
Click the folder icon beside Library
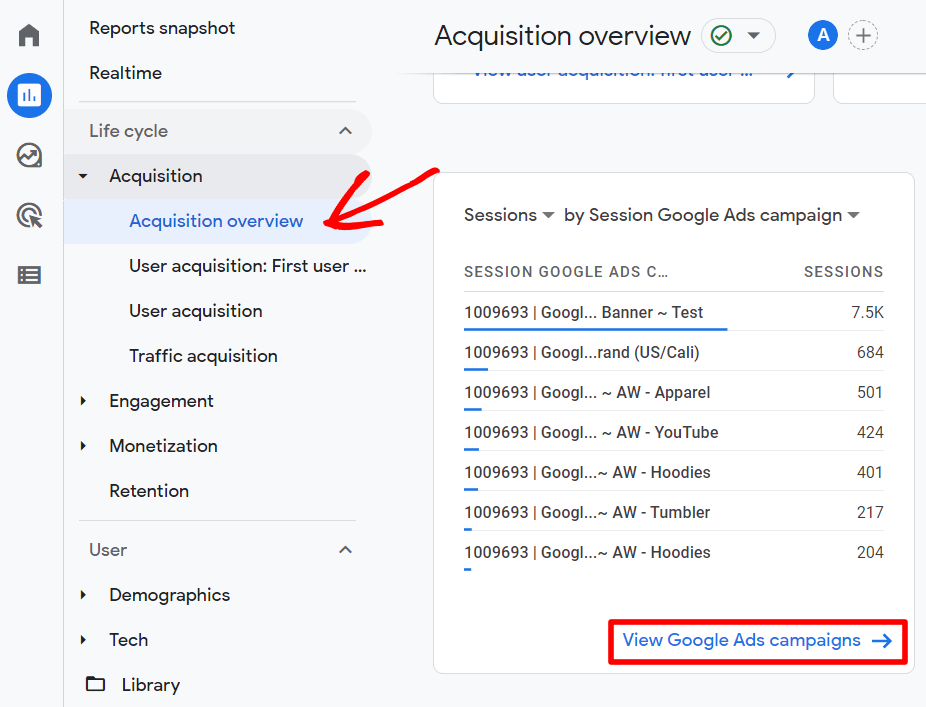(94, 684)
